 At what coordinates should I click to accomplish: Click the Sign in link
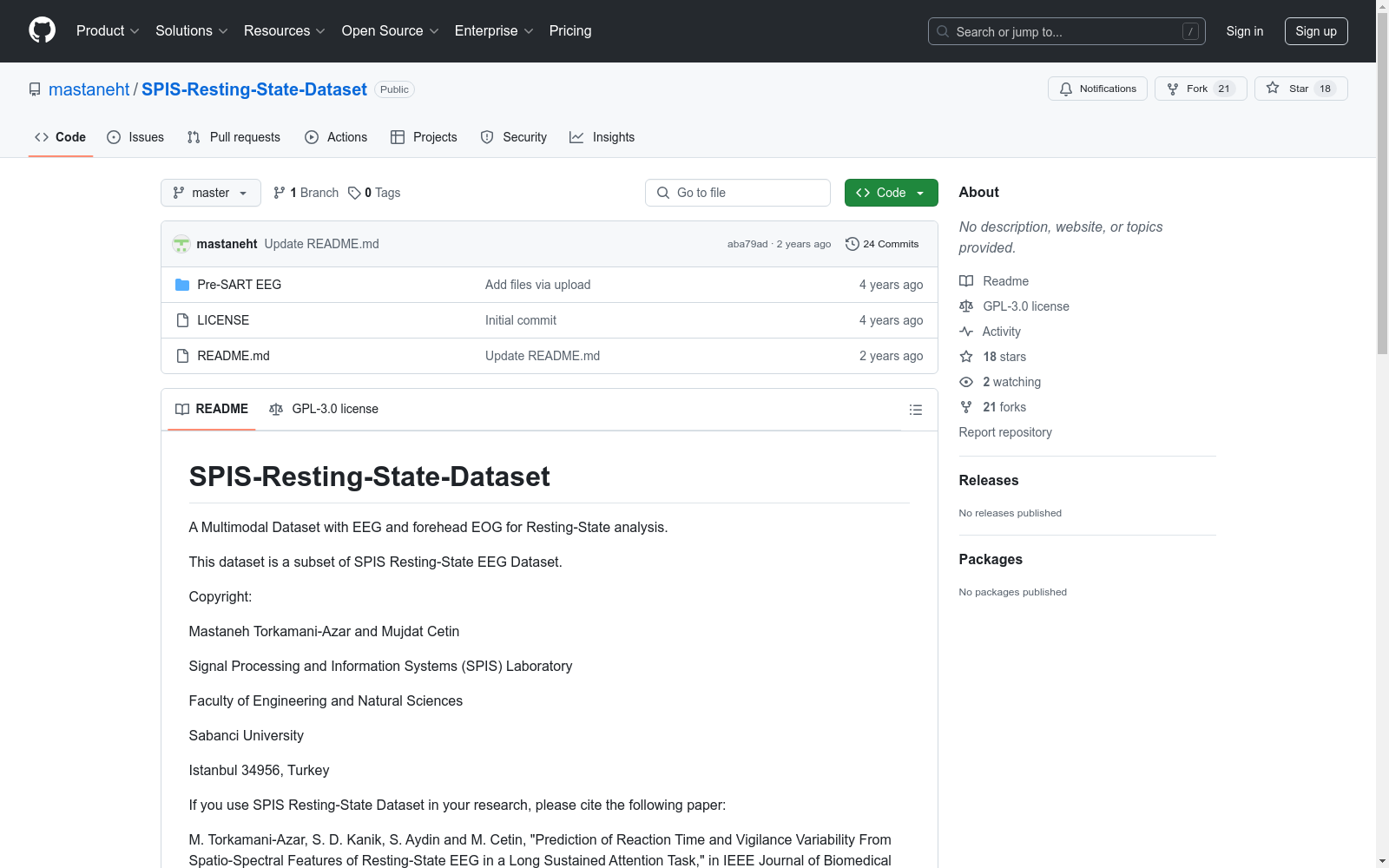tap(1244, 31)
